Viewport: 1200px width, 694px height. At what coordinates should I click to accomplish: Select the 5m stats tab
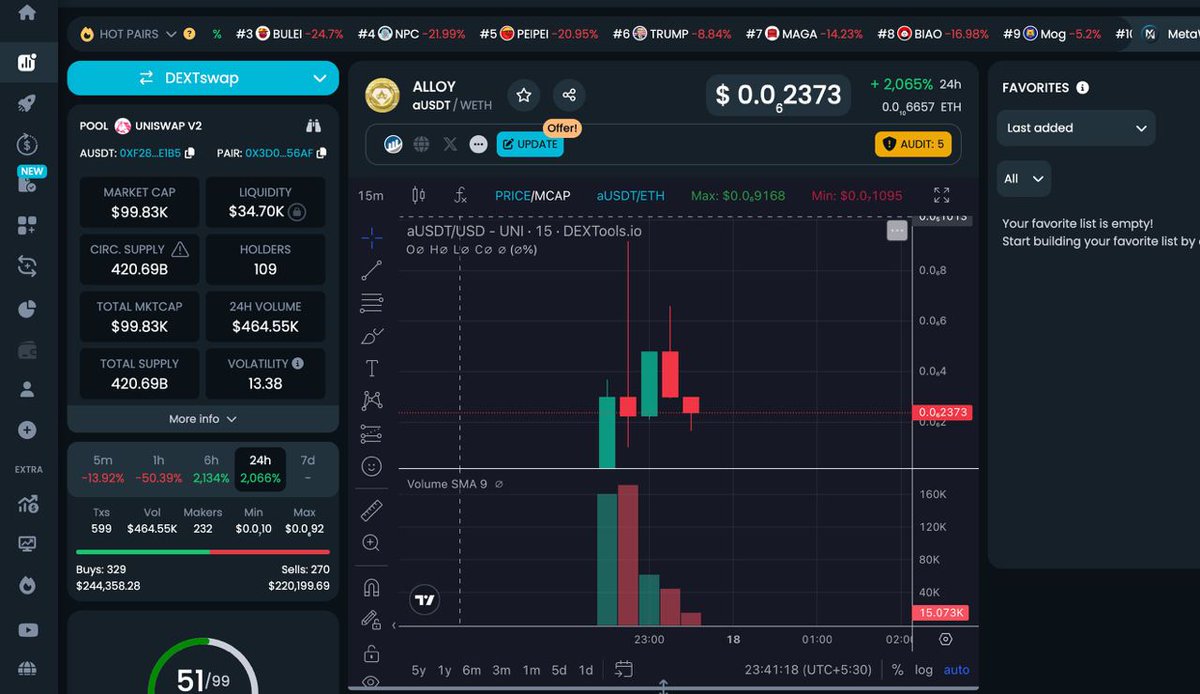103,469
